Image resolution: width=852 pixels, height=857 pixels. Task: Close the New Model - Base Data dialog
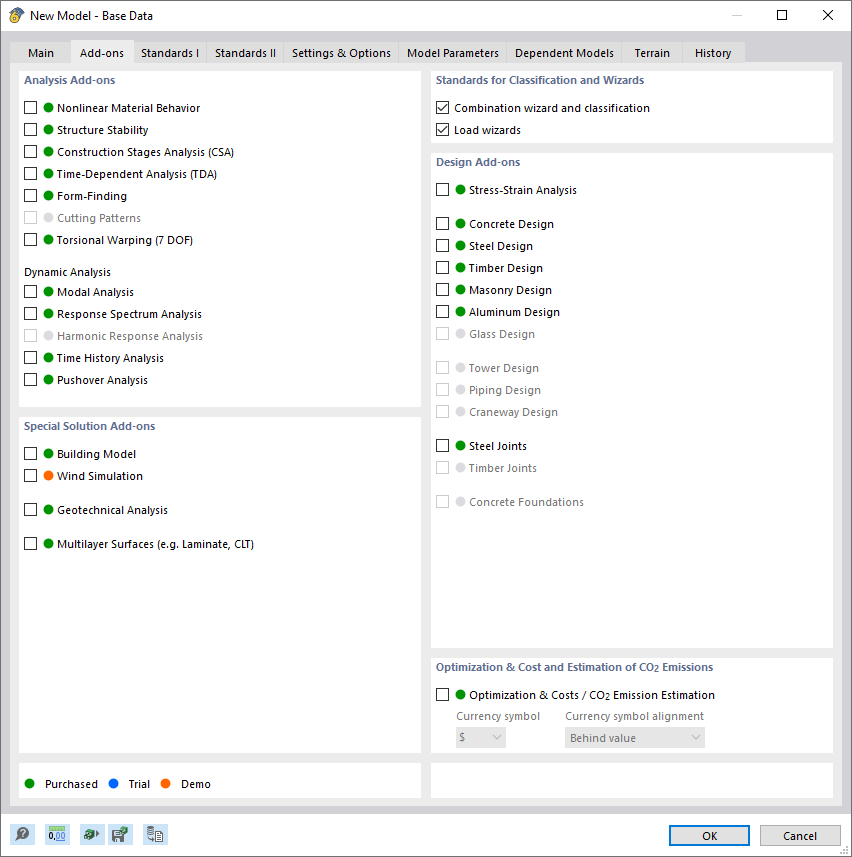[x=828, y=15]
